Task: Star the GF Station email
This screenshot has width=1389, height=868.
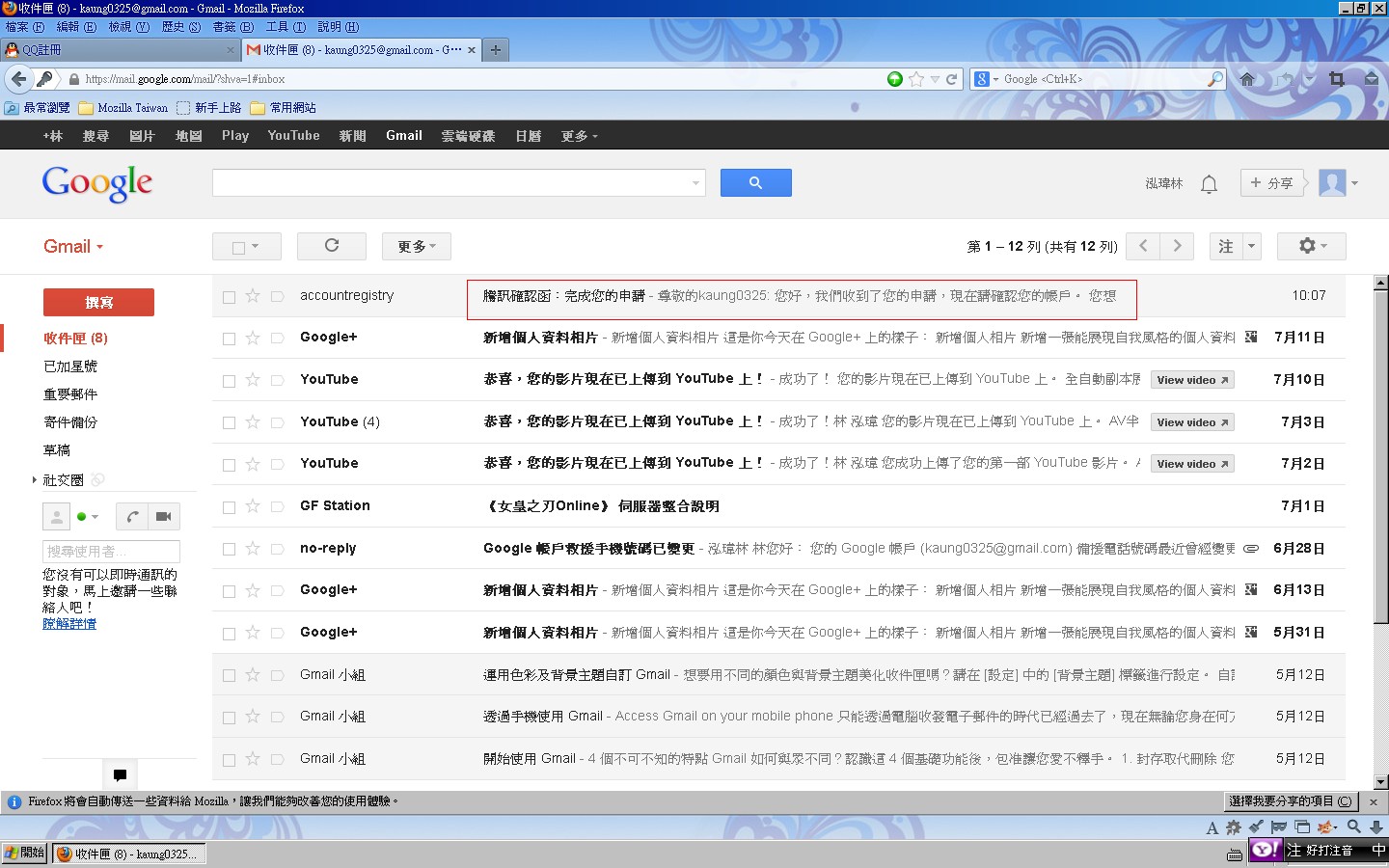Action: [253, 506]
